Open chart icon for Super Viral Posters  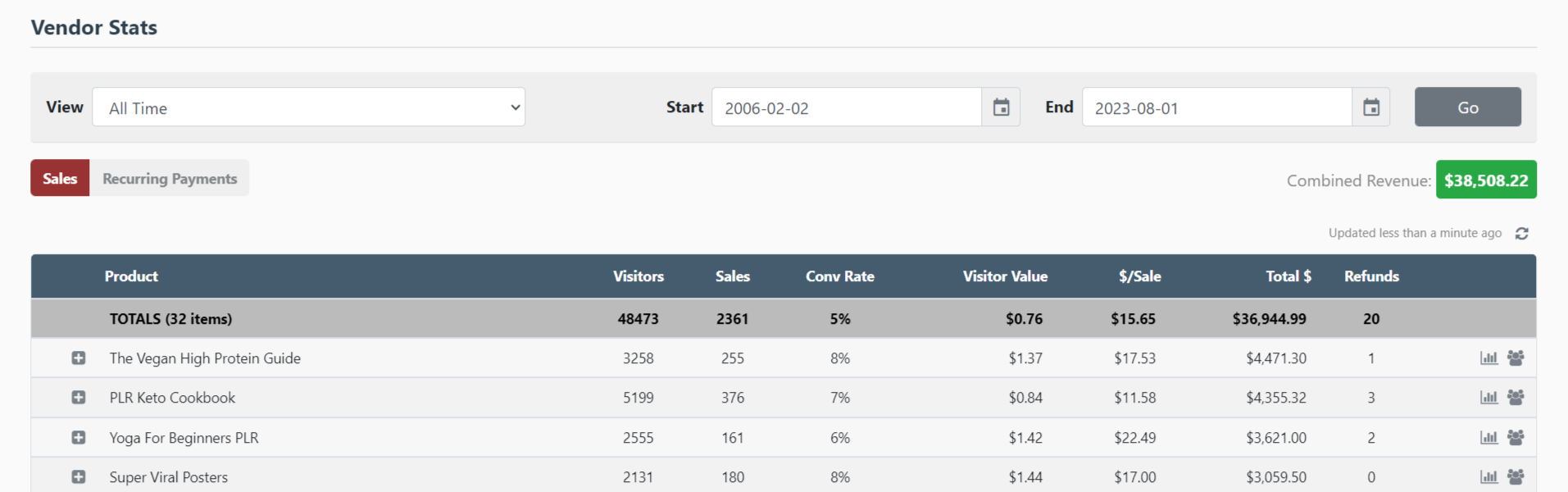pyautogui.click(x=1488, y=477)
